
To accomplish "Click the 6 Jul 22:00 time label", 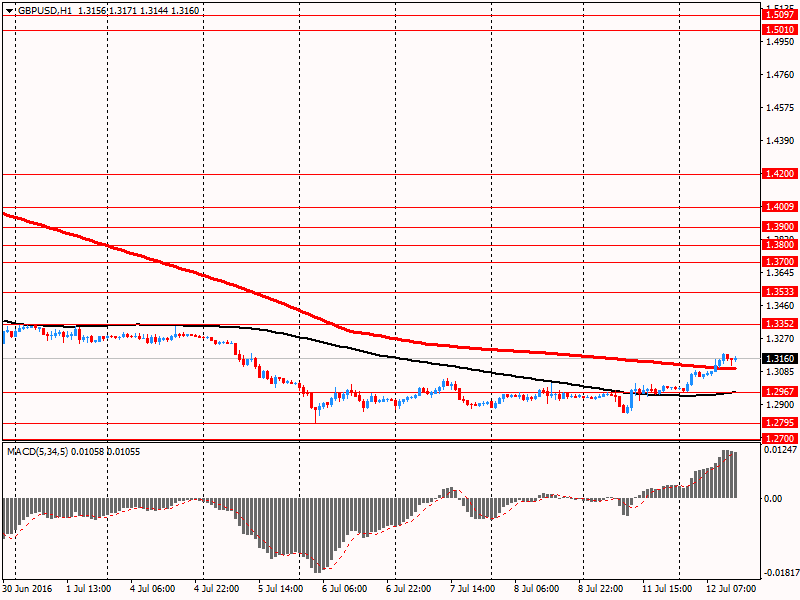I will pos(408,589).
